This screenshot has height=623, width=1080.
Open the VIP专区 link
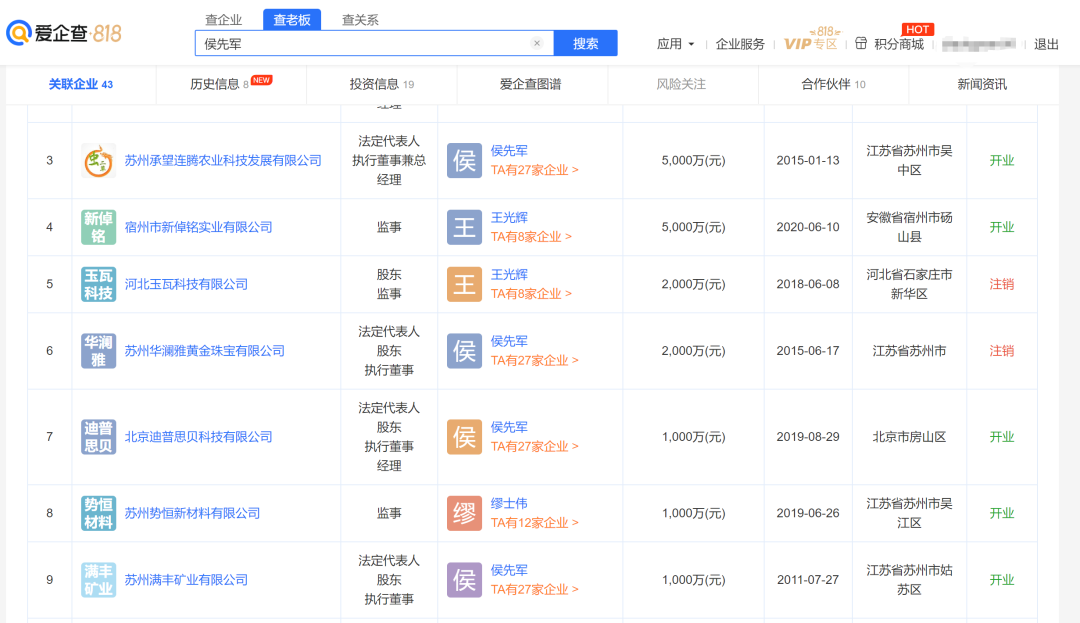pyautogui.click(x=810, y=44)
